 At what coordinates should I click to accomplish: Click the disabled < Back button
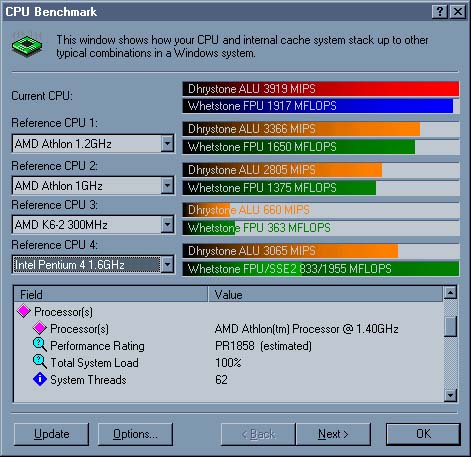[258, 434]
